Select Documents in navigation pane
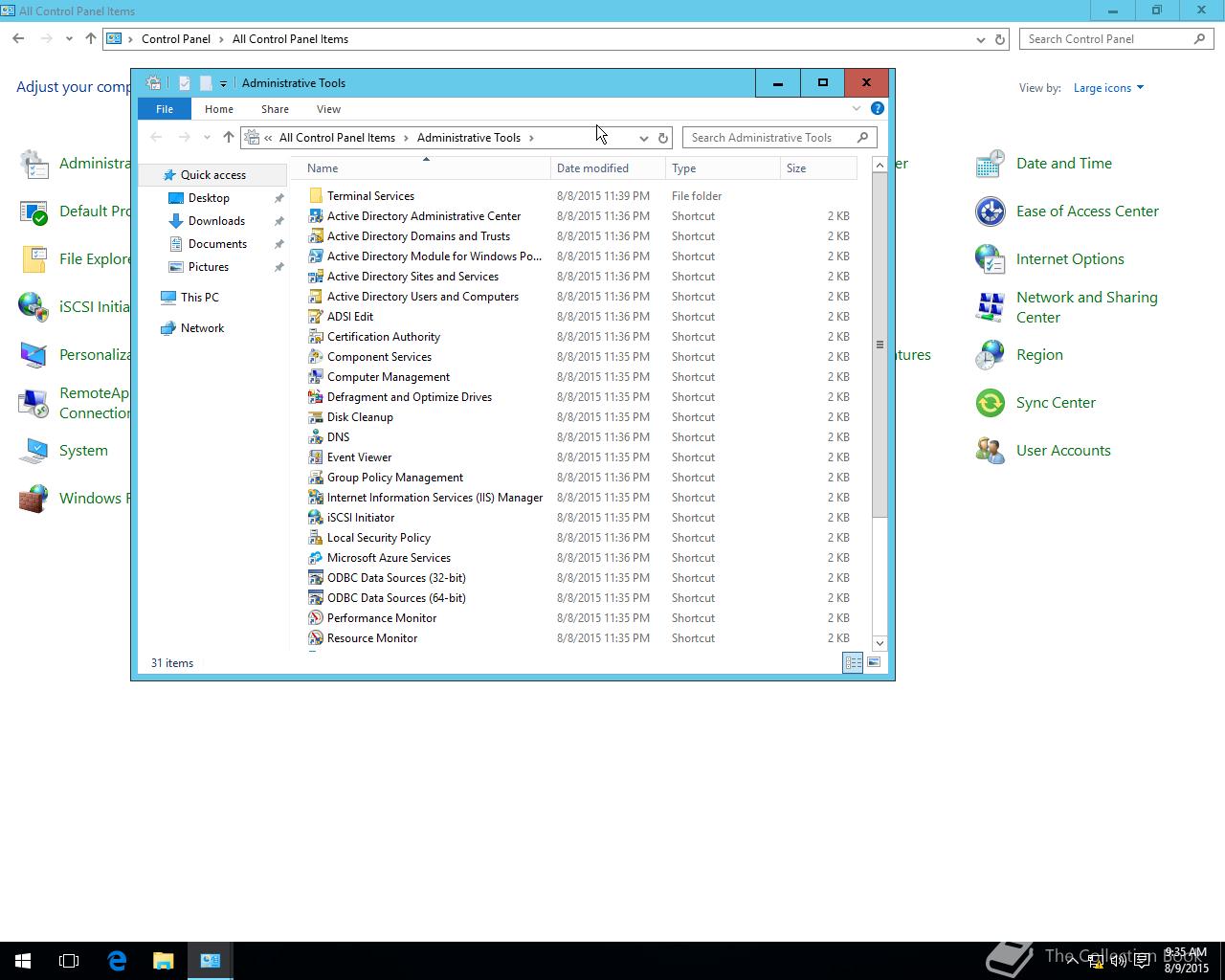 coord(217,244)
